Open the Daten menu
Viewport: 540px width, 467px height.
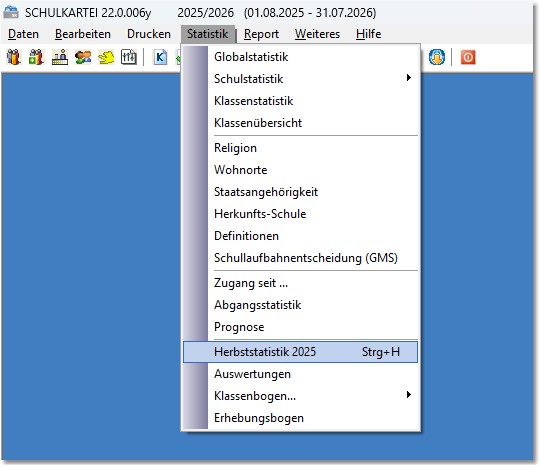[x=23, y=34]
